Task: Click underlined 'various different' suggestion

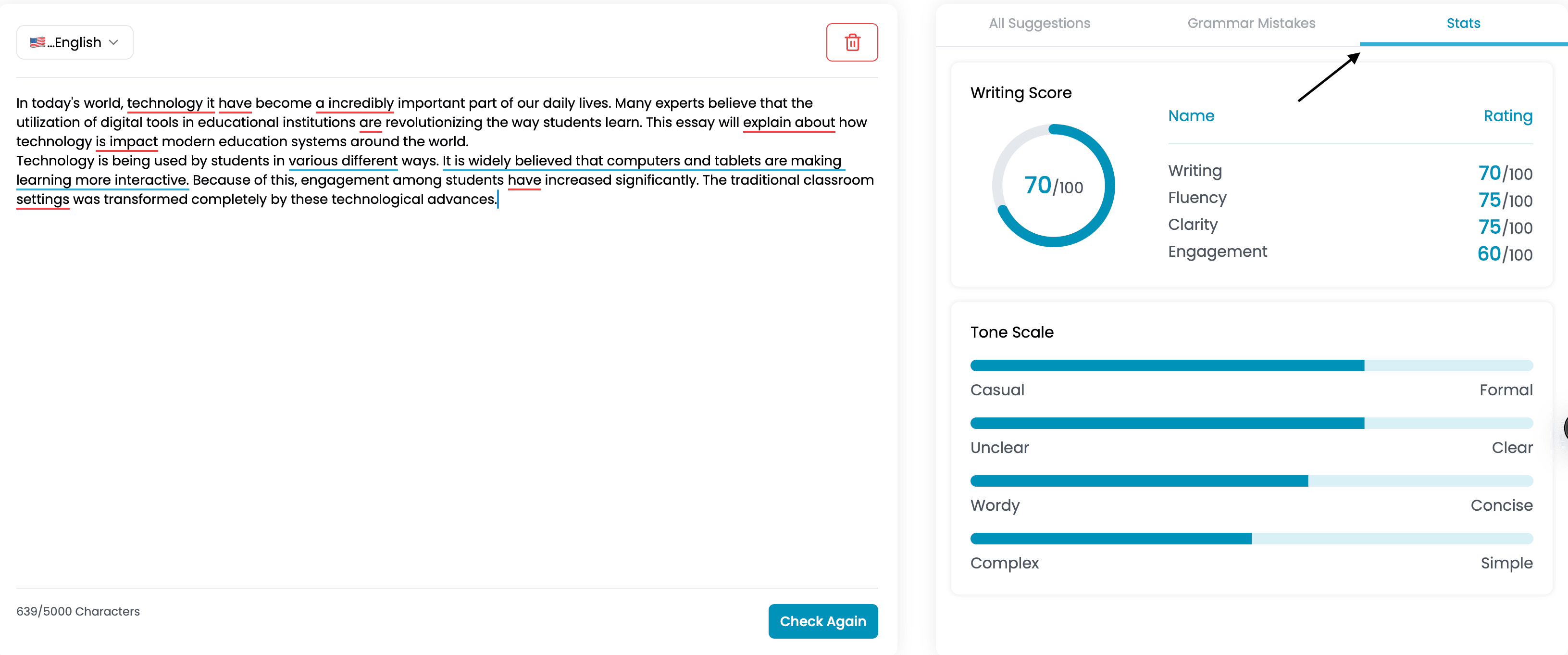Action: coord(343,161)
